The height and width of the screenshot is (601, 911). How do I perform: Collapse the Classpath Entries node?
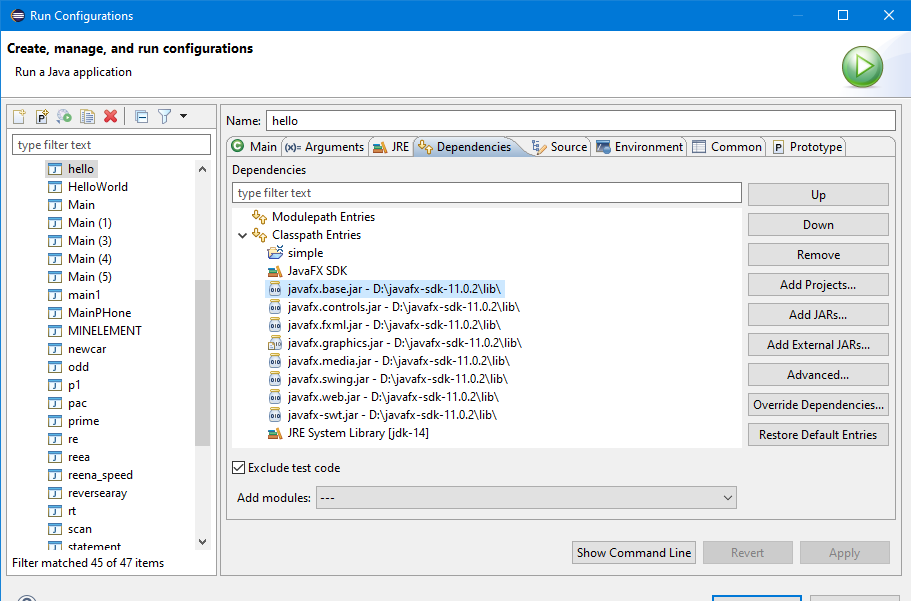click(x=244, y=234)
